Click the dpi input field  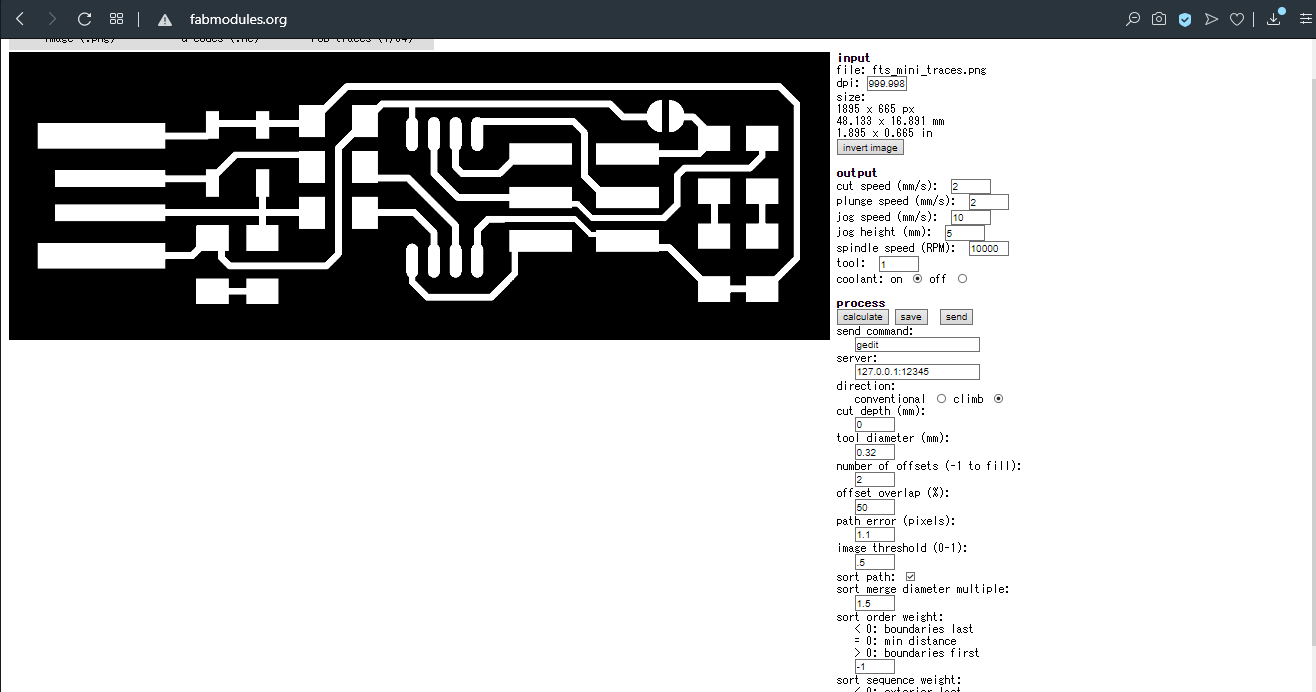(886, 84)
